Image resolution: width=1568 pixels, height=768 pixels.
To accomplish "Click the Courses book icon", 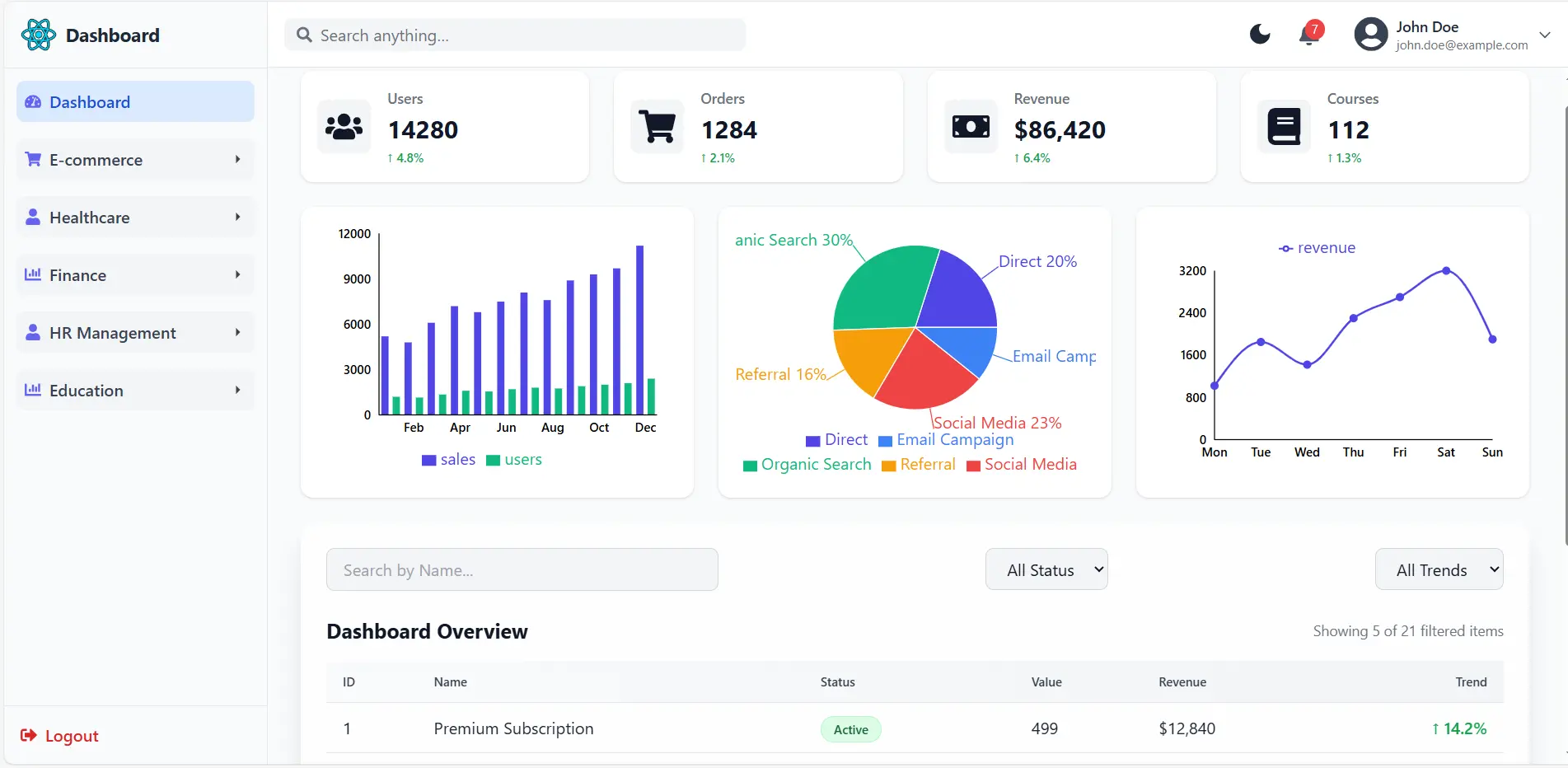I will pos(1284,127).
